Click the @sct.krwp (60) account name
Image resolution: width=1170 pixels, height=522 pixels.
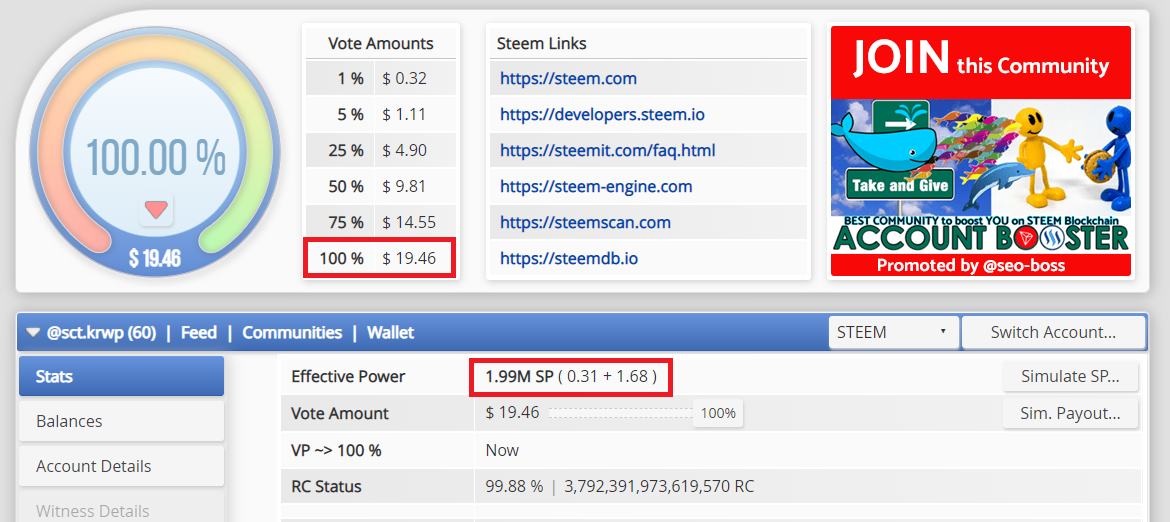(x=101, y=333)
